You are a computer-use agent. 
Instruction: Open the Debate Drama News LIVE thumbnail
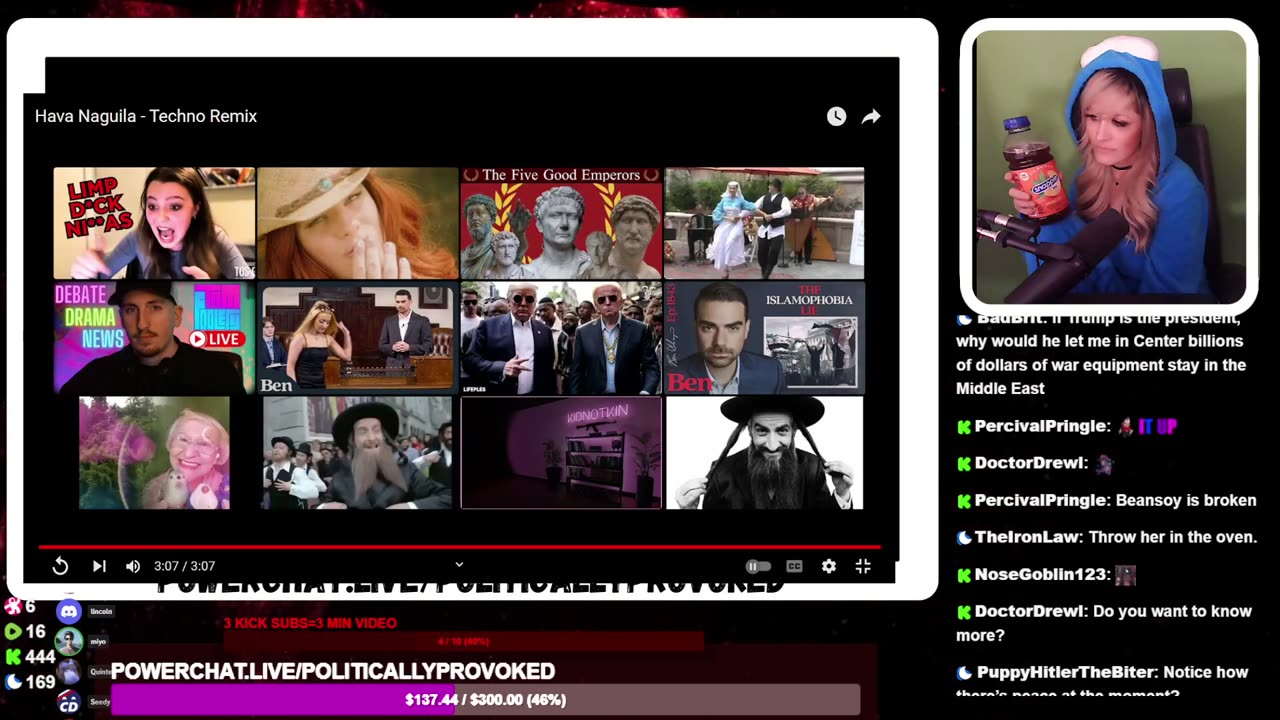pos(154,338)
